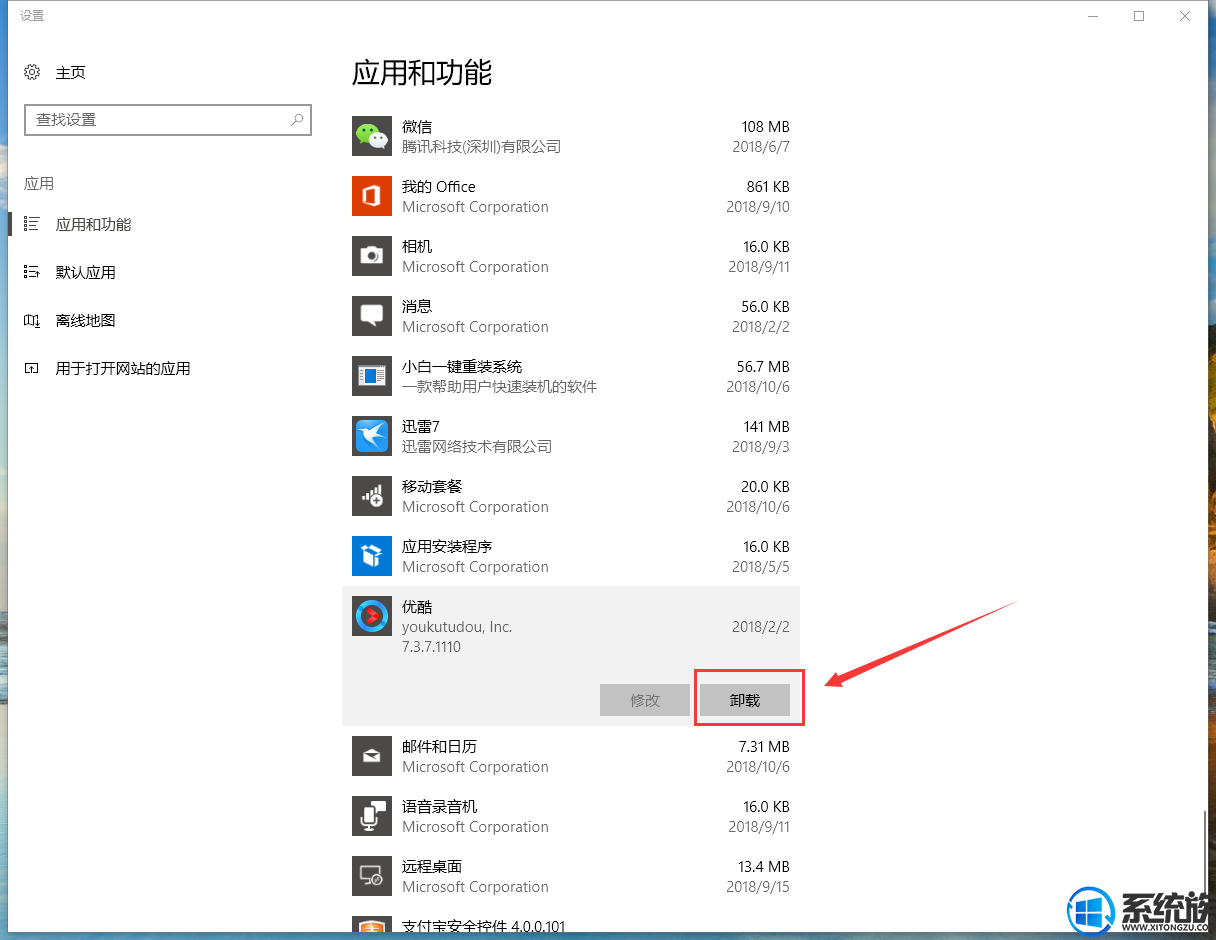
Task: Click the 优酷 Youku app icon
Action: (x=372, y=616)
